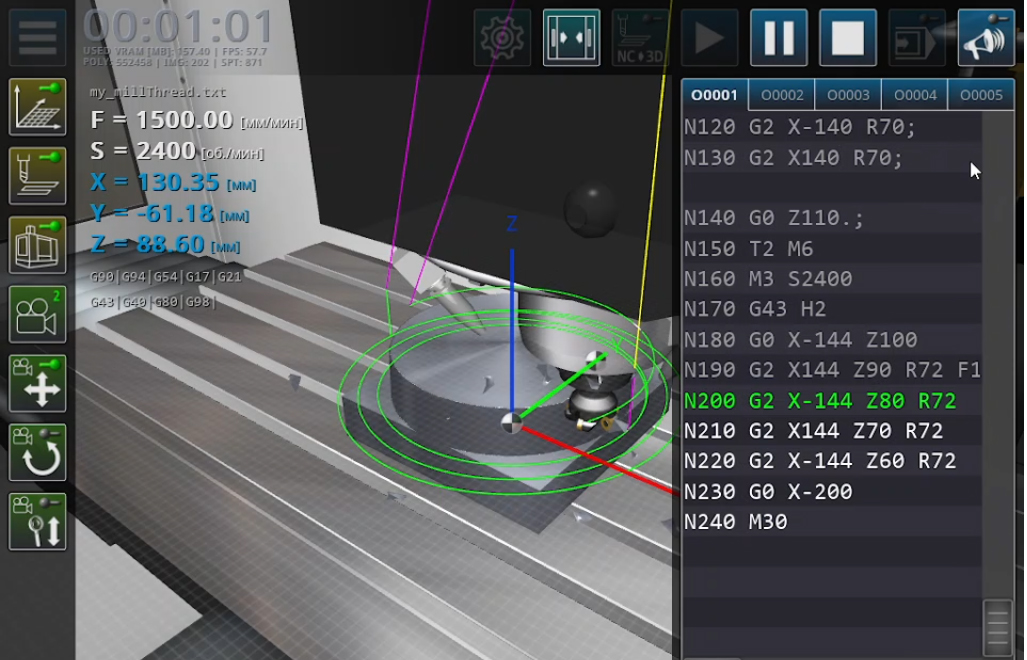Screen dimensions: 1027x660
Task: Open the hamburger main menu
Action: (38, 37)
